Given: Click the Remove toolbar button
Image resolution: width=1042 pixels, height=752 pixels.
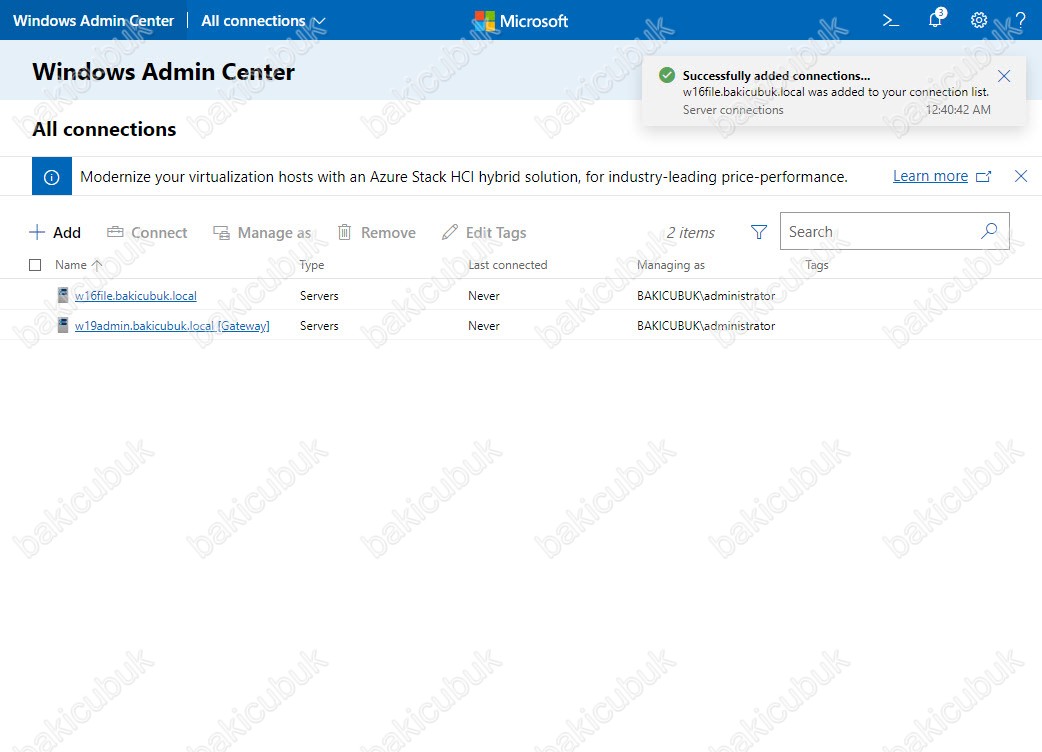Looking at the screenshot, I should coord(377,233).
